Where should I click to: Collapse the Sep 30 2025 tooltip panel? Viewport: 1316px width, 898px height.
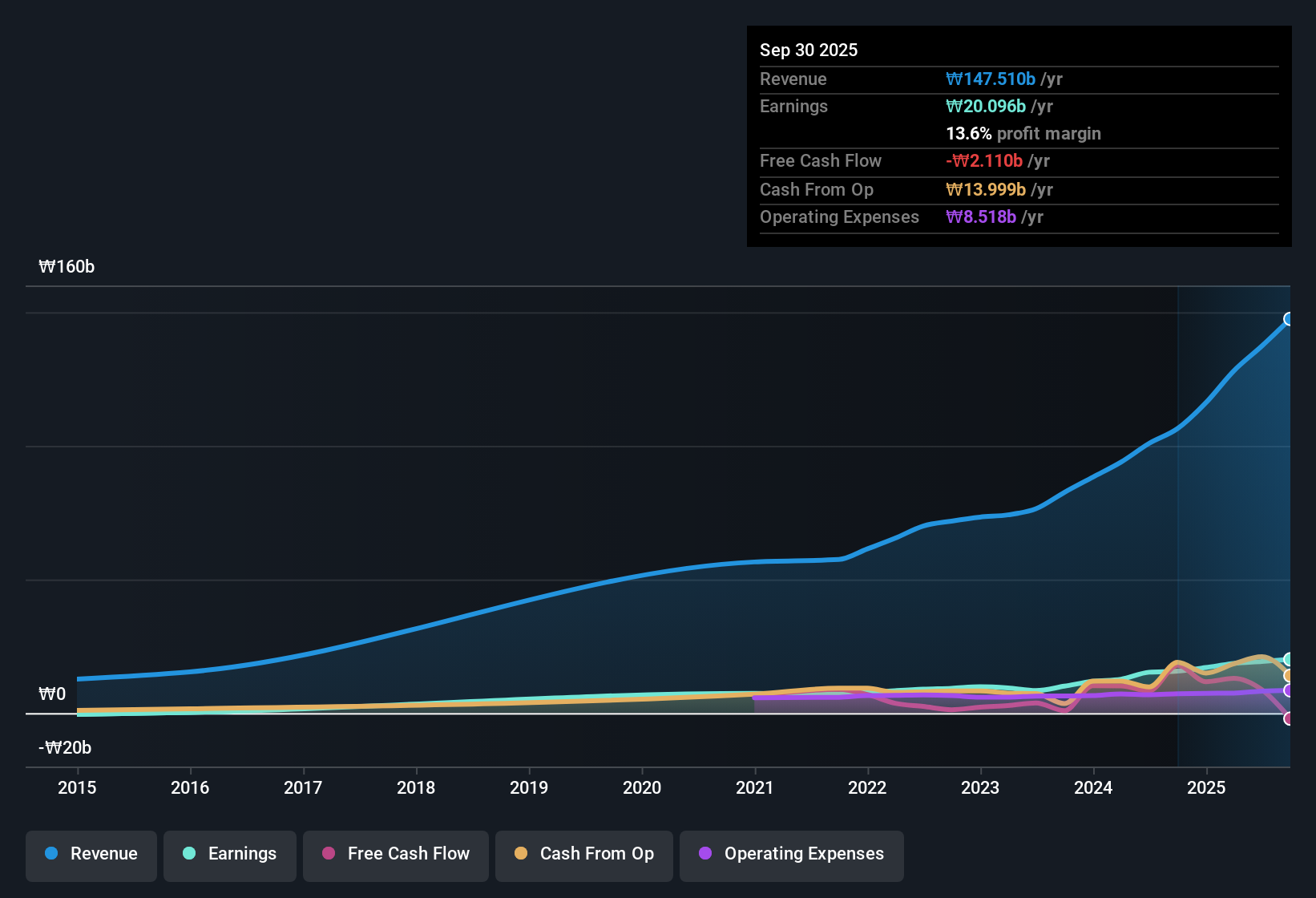point(809,50)
